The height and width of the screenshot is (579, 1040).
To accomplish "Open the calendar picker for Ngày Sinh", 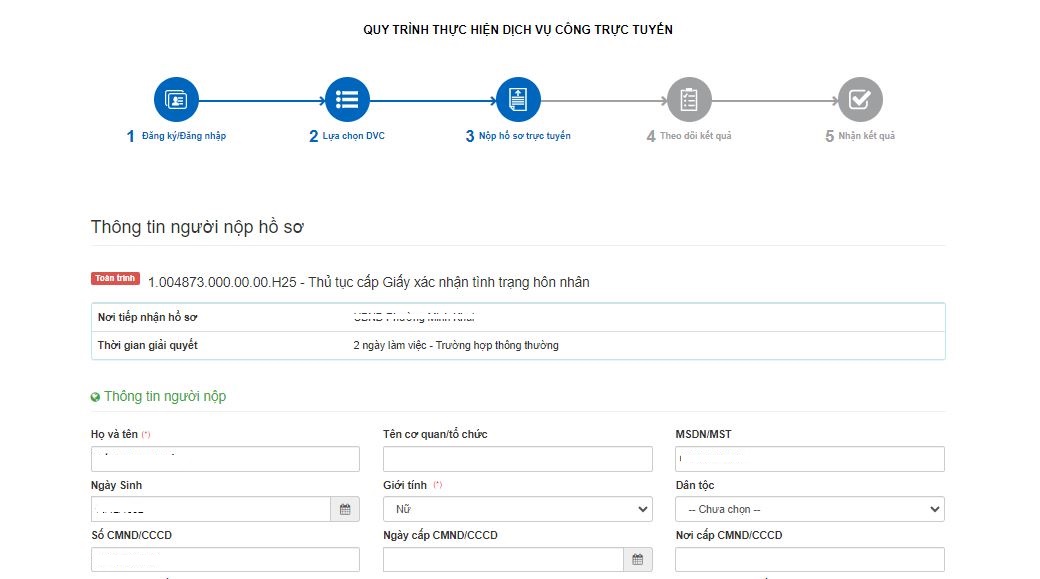I will pyautogui.click(x=344, y=509).
